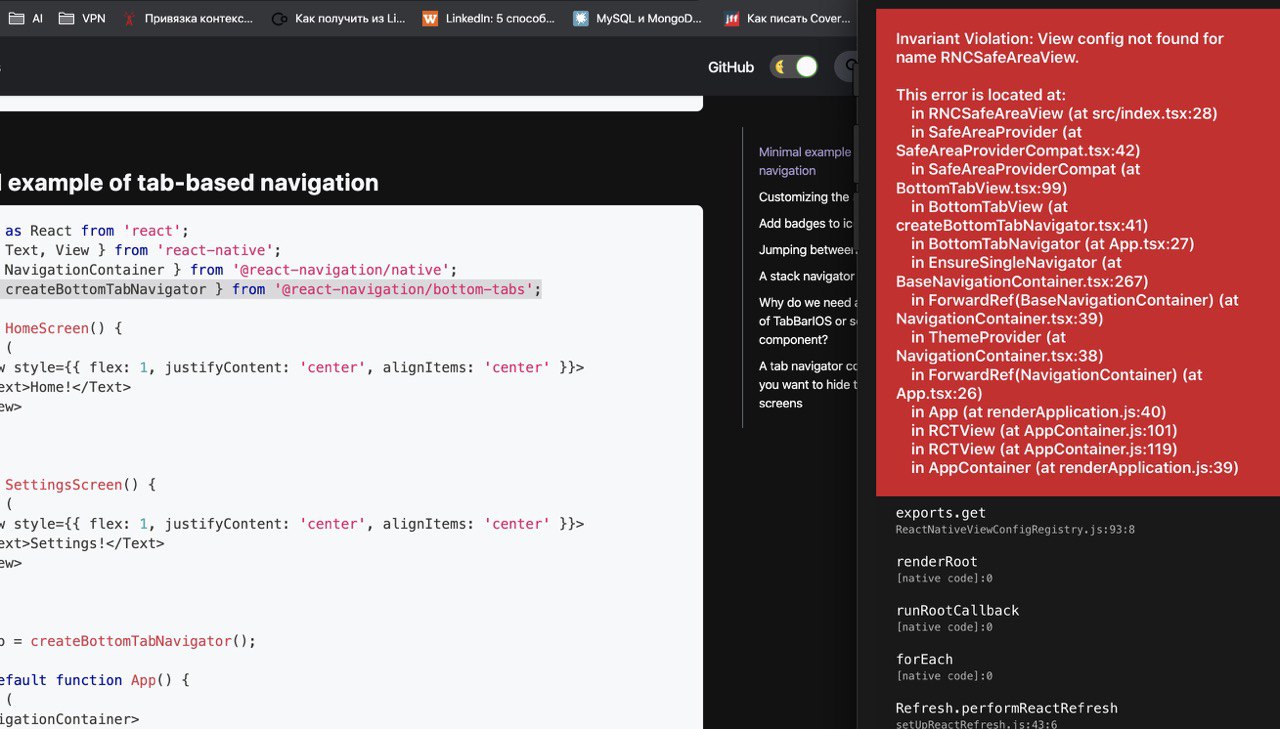Select the 'forEach' stack frame
This screenshot has width=1280, height=729.
click(x=944, y=667)
